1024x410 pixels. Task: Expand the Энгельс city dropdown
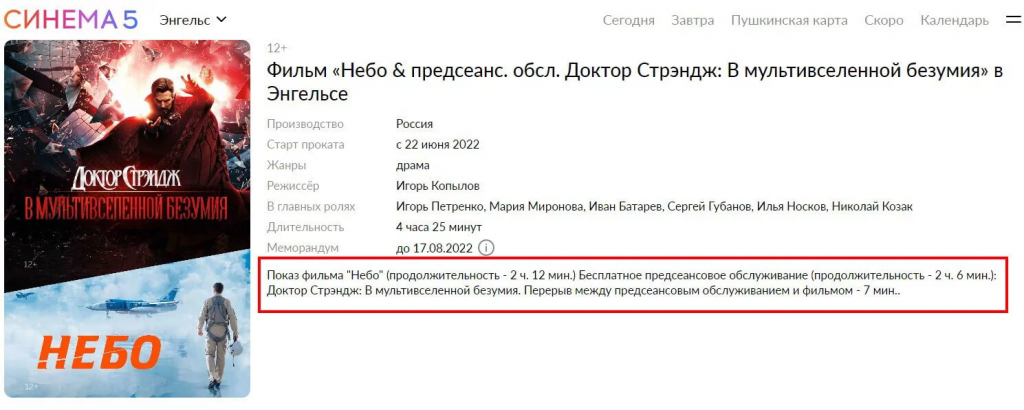click(x=193, y=20)
